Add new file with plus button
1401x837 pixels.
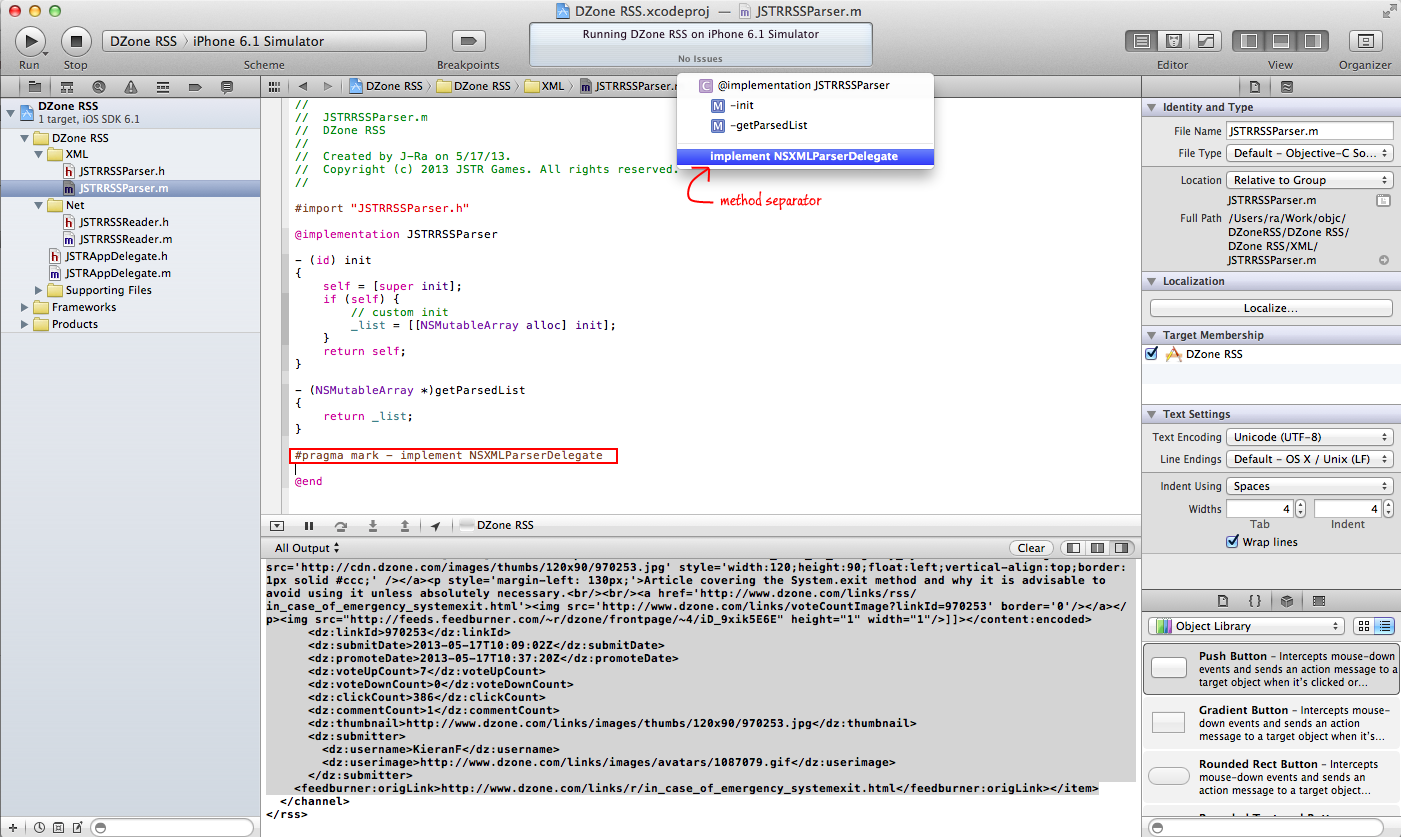point(13,828)
